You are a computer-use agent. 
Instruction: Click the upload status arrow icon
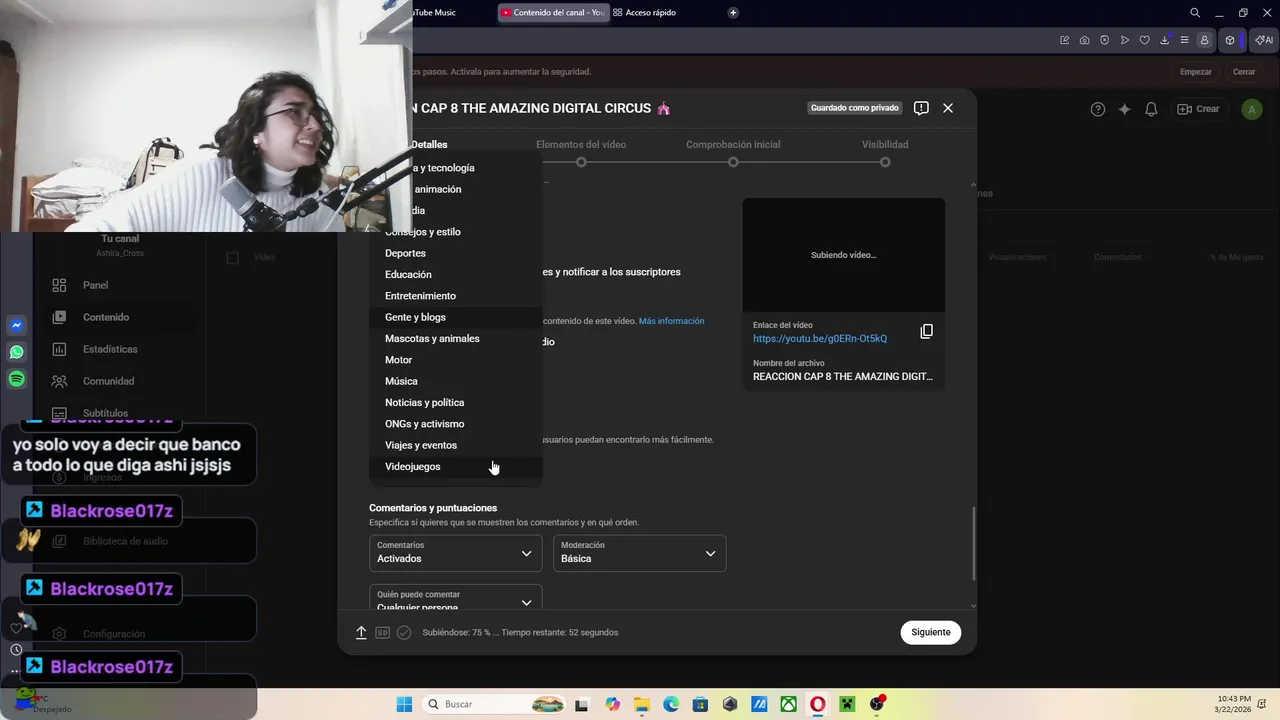tap(361, 632)
